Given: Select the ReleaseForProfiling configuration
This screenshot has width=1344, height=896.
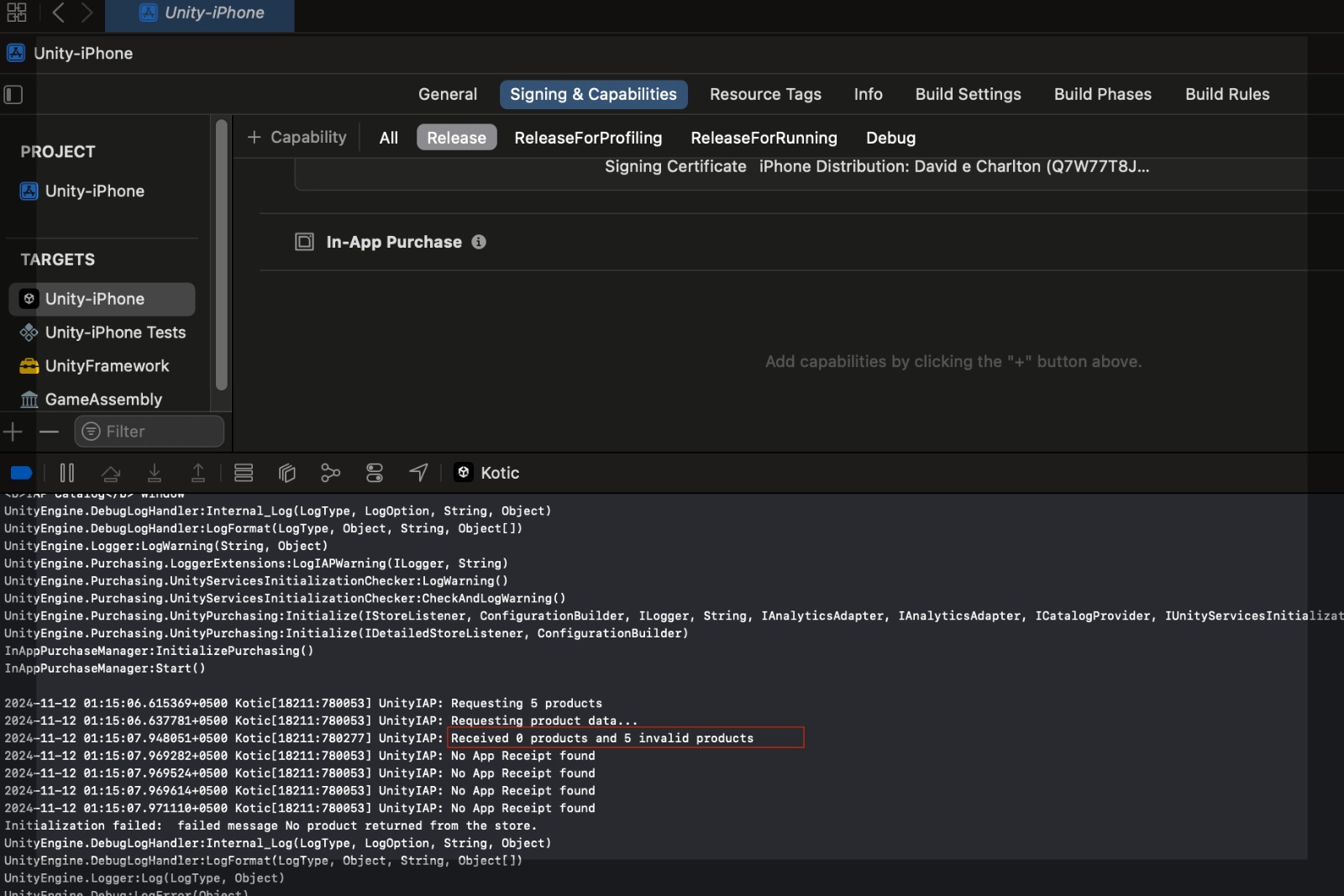Looking at the screenshot, I should pos(588,138).
